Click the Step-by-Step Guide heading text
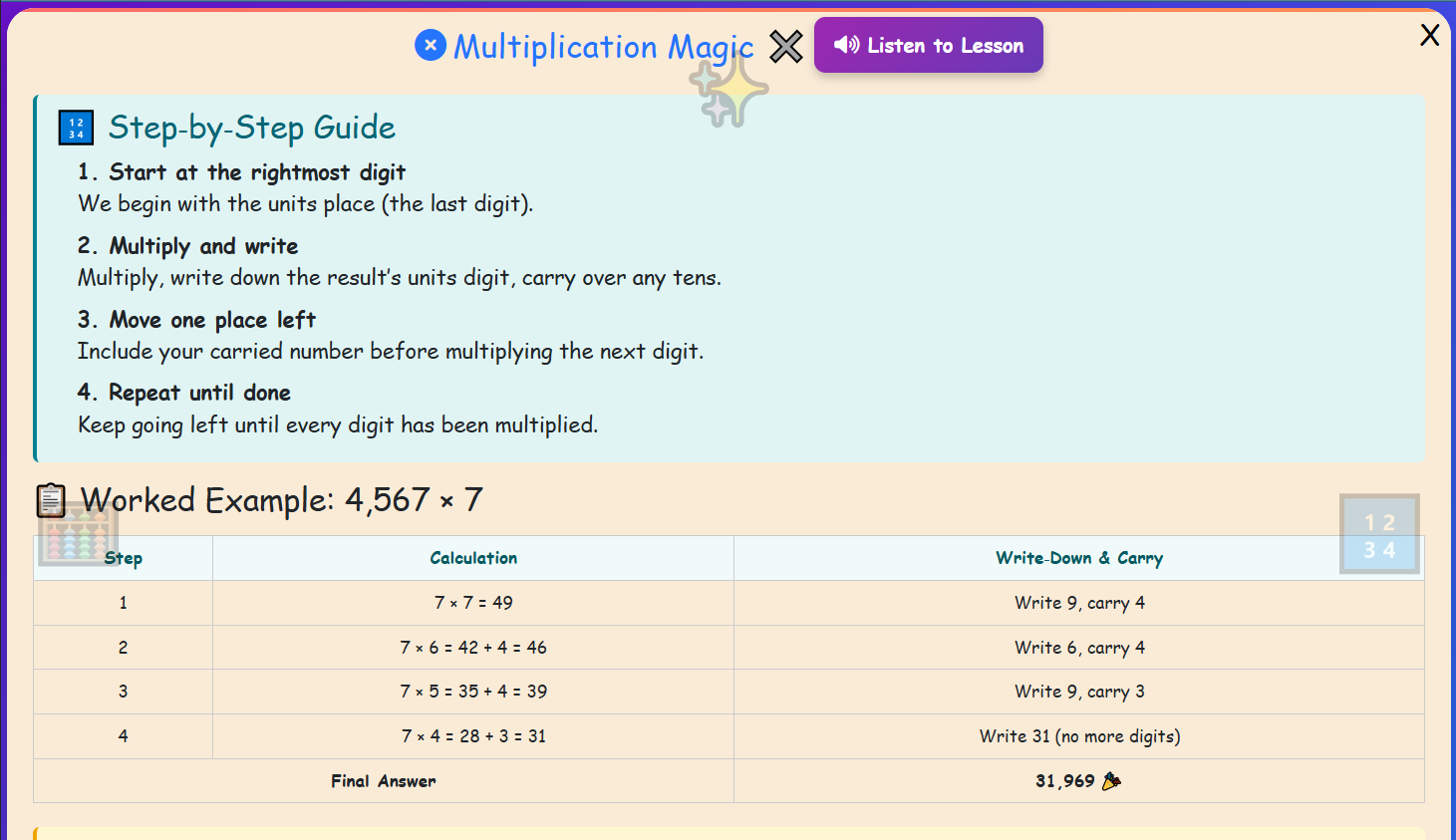Screen dimensions: 1456x840 click(x=251, y=128)
